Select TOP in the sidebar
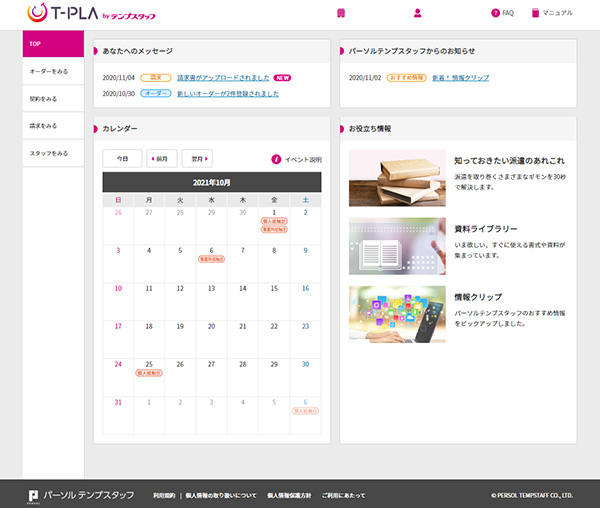The width and height of the screenshot is (600, 508). [x=53, y=44]
